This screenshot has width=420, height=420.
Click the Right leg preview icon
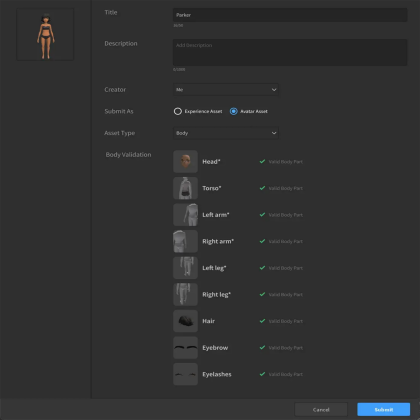pos(185,295)
